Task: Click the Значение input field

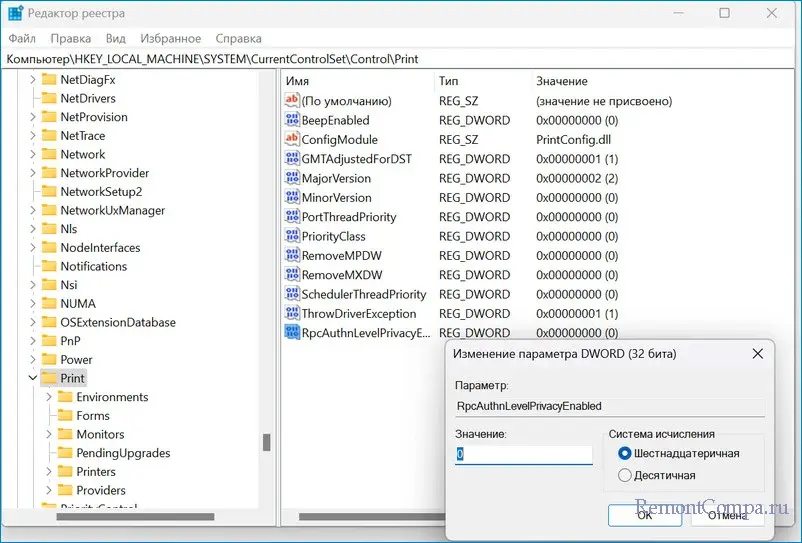Action: coord(523,454)
